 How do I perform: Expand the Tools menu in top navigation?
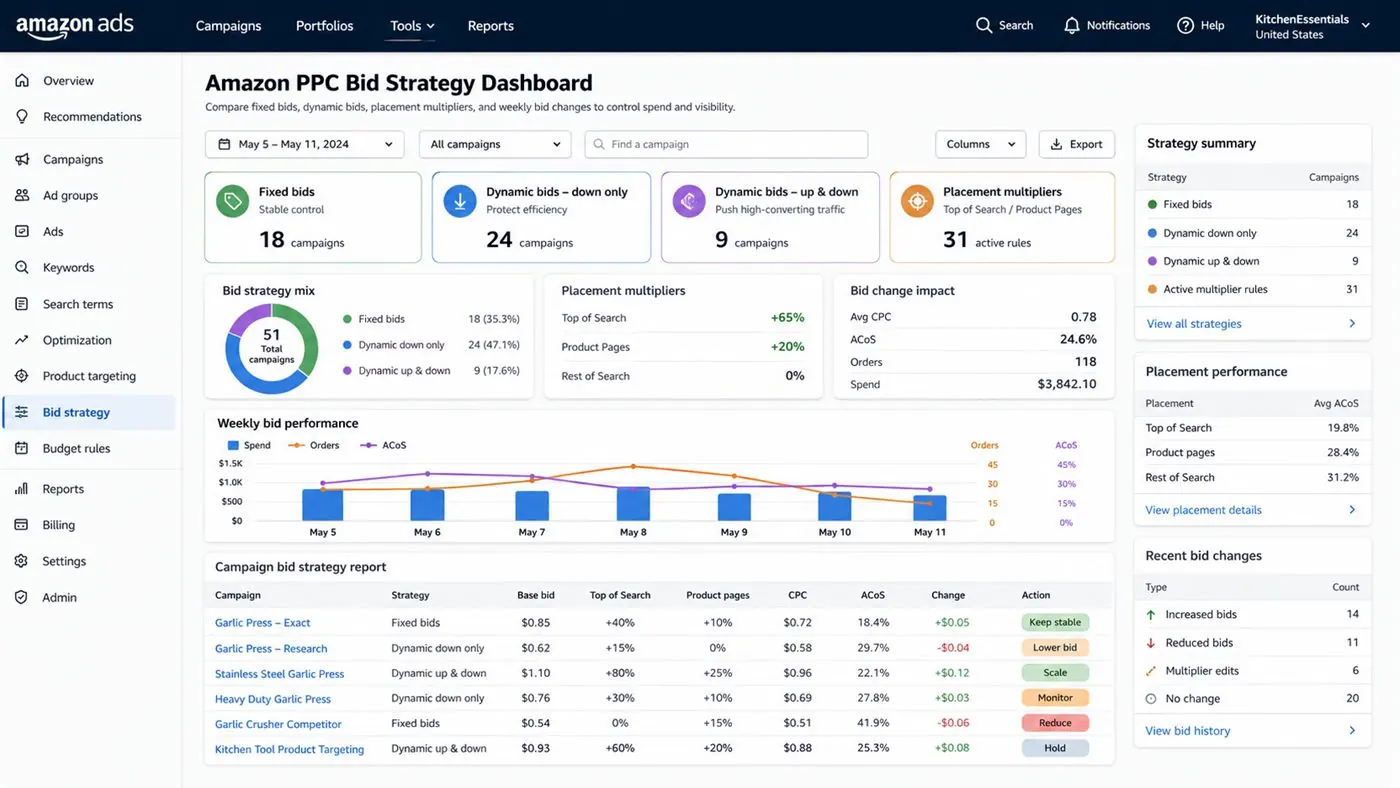point(412,26)
